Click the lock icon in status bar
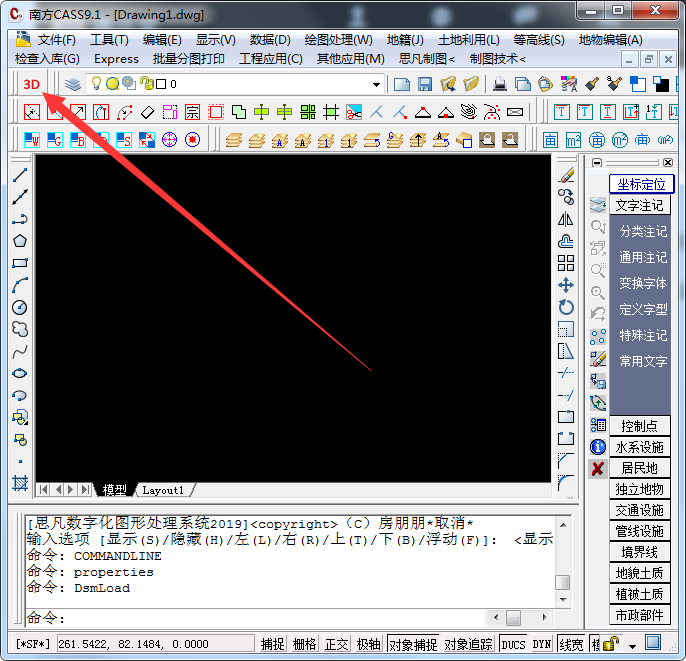 point(611,644)
